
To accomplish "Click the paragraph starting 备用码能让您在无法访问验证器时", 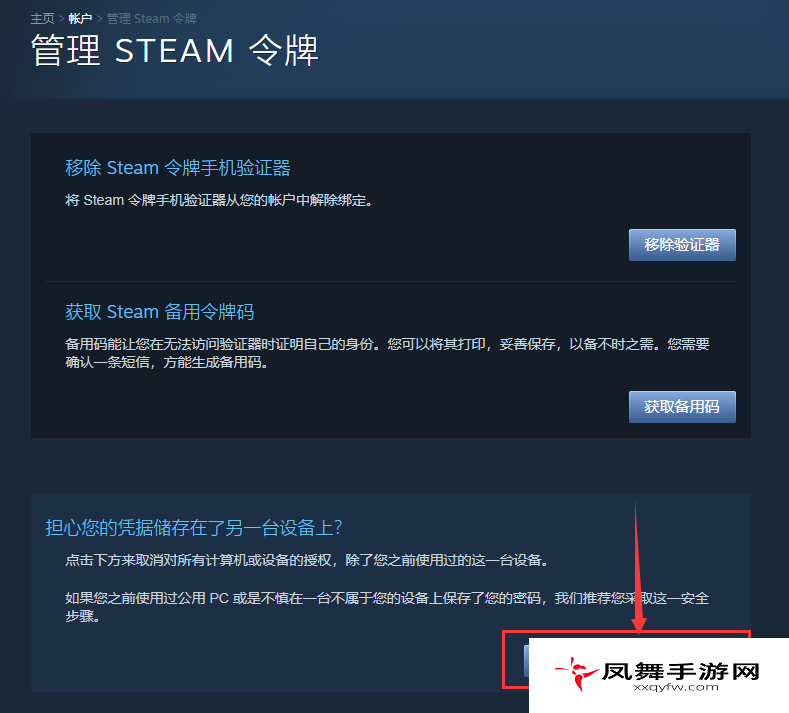I will pos(387,353).
